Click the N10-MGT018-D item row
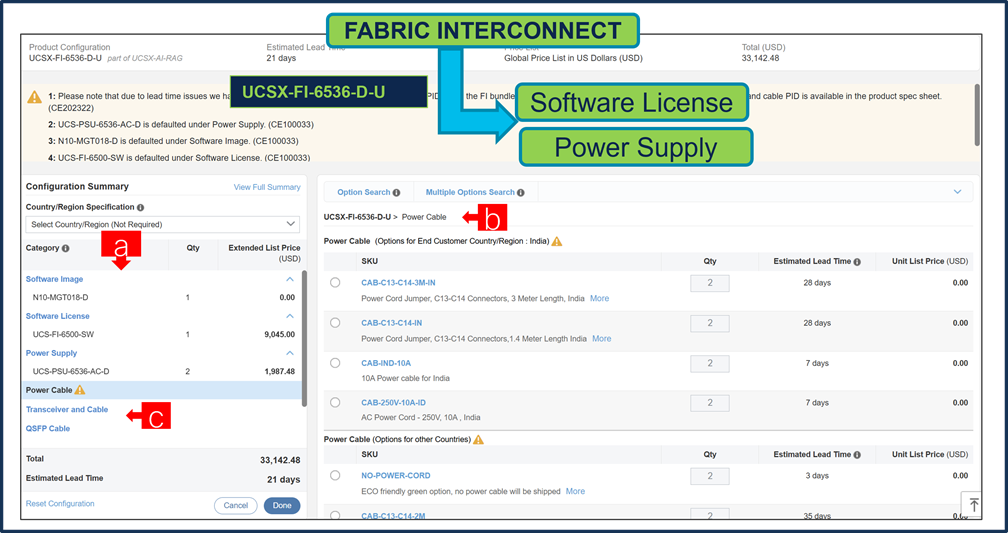 pyautogui.click(x=162, y=298)
